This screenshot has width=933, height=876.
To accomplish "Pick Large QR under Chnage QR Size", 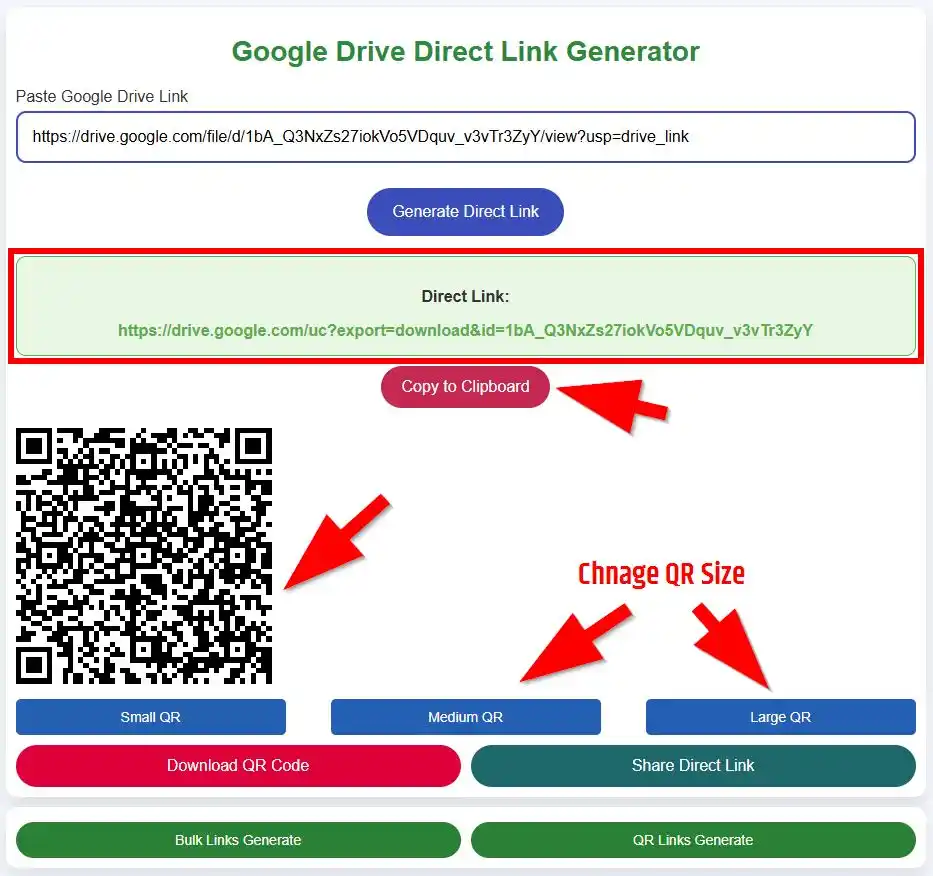I will click(x=780, y=716).
